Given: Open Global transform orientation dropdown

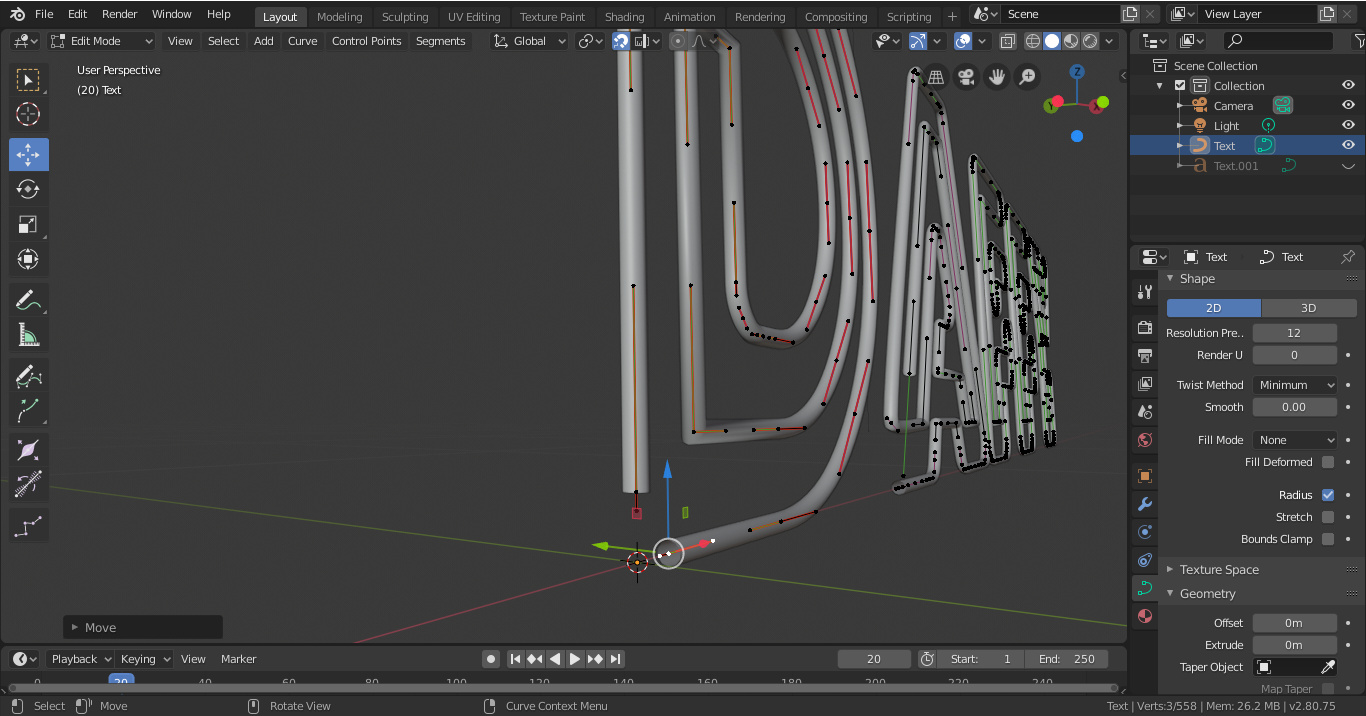Looking at the screenshot, I should point(530,41).
